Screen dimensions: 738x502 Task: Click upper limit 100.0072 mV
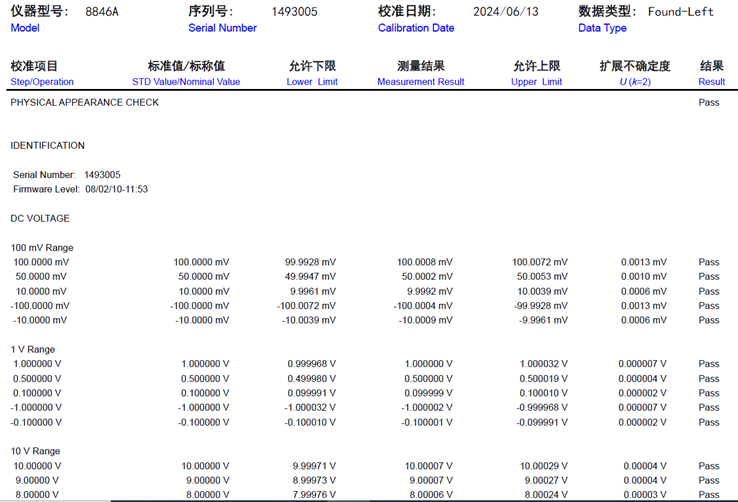click(x=540, y=262)
